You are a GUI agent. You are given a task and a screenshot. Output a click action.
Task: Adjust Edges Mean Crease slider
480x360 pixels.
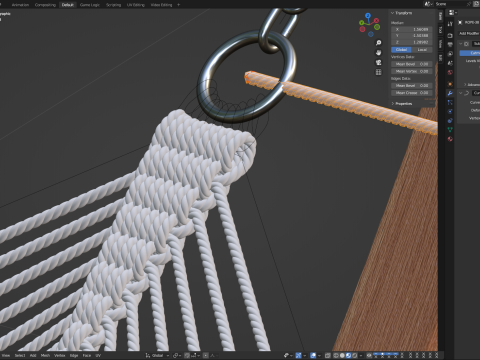pyautogui.click(x=412, y=93)
